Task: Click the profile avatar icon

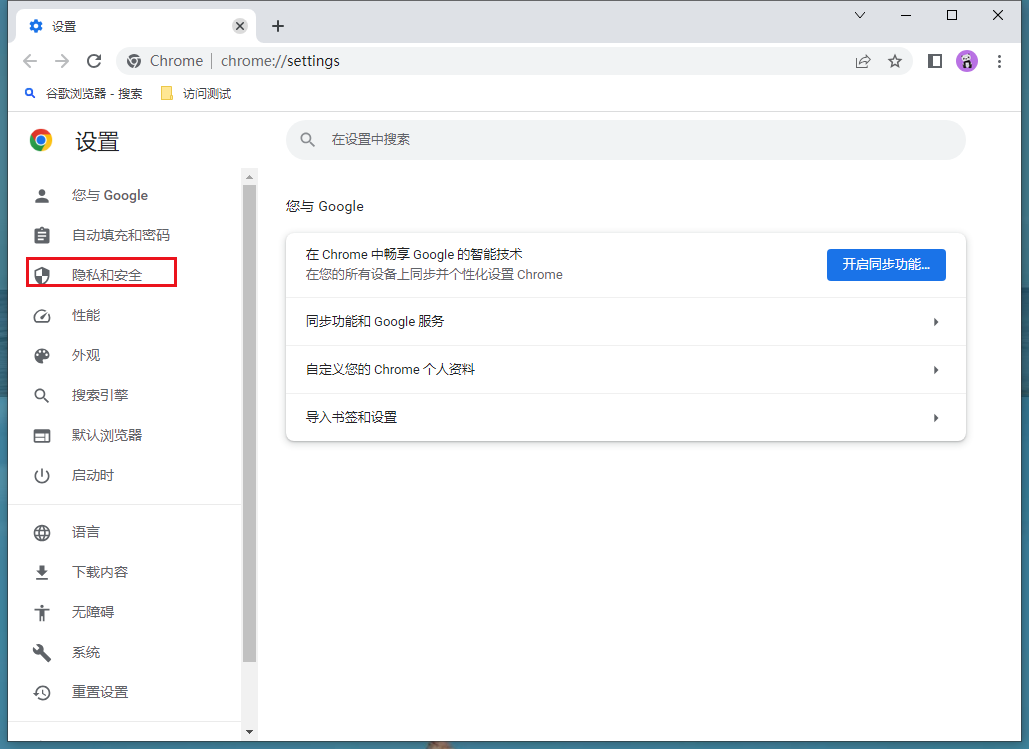Action: (x=967, y=61)
